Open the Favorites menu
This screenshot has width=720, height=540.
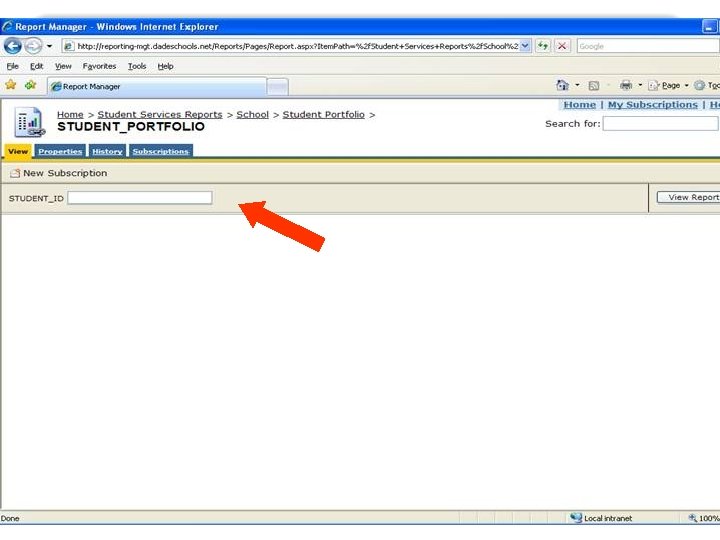(x=99, y=66)
